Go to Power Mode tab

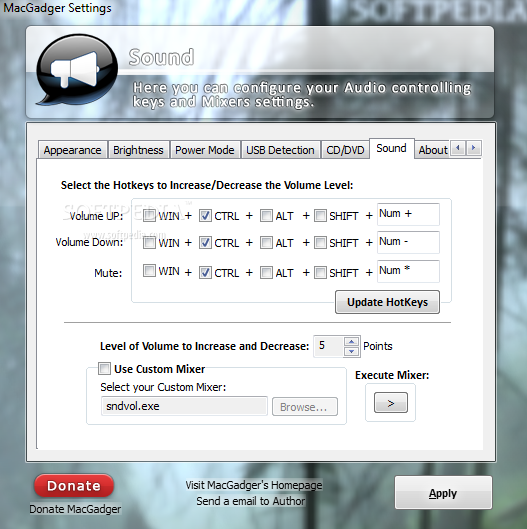coord(205,150)
